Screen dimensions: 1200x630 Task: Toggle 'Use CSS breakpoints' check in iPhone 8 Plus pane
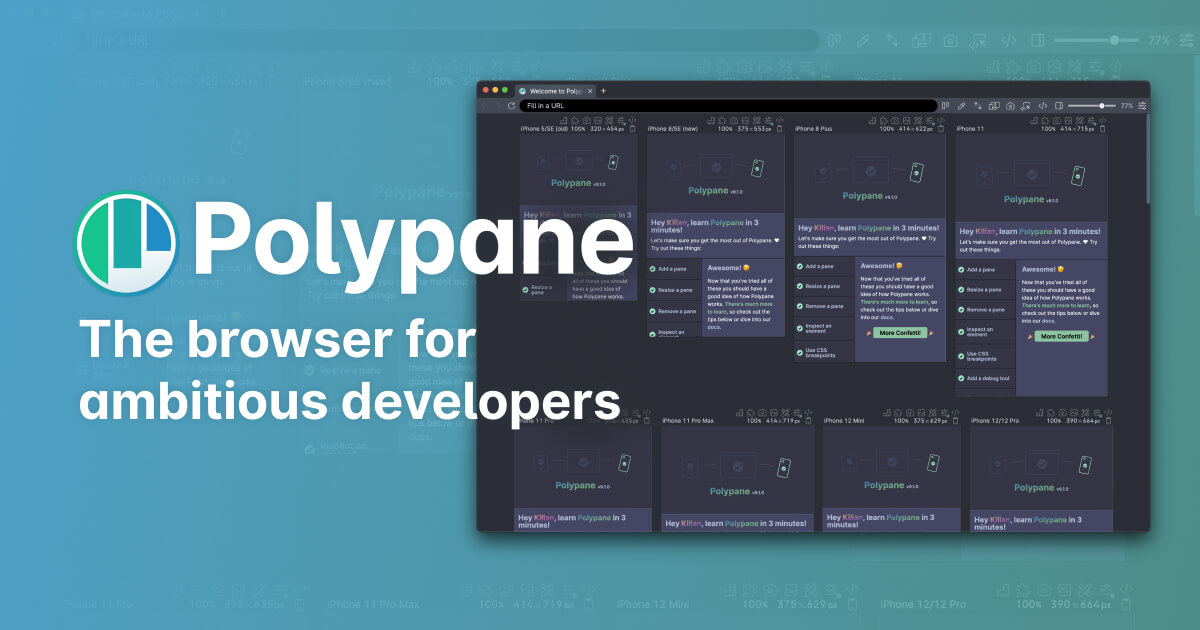(x=799, y=353)
